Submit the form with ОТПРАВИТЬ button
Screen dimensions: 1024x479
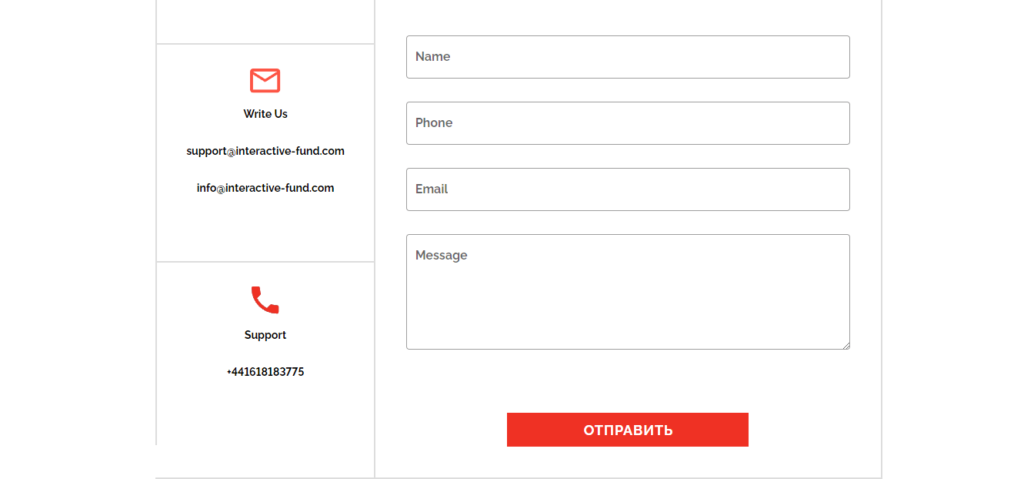(x=628, y=430)
